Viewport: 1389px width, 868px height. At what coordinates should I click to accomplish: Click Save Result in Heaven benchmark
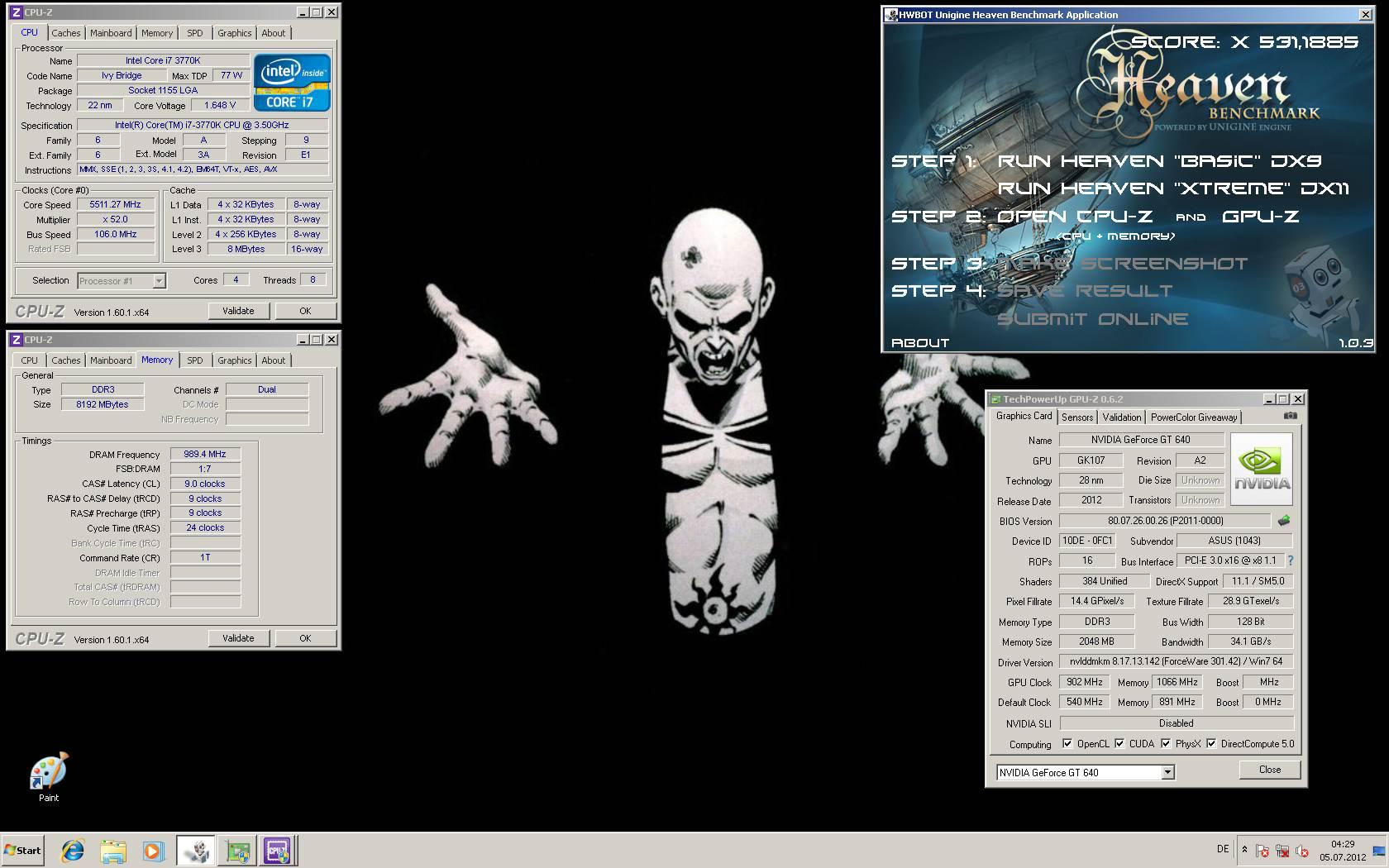click(x=1084, y=291)
